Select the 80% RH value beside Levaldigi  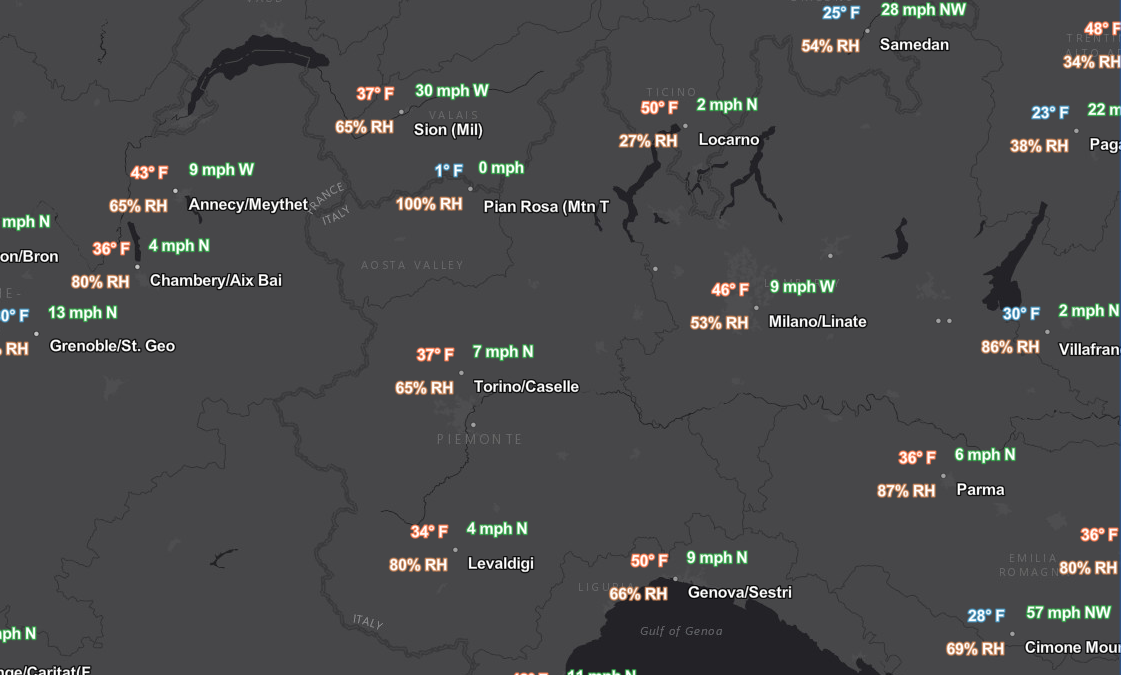tap(418, 565)
